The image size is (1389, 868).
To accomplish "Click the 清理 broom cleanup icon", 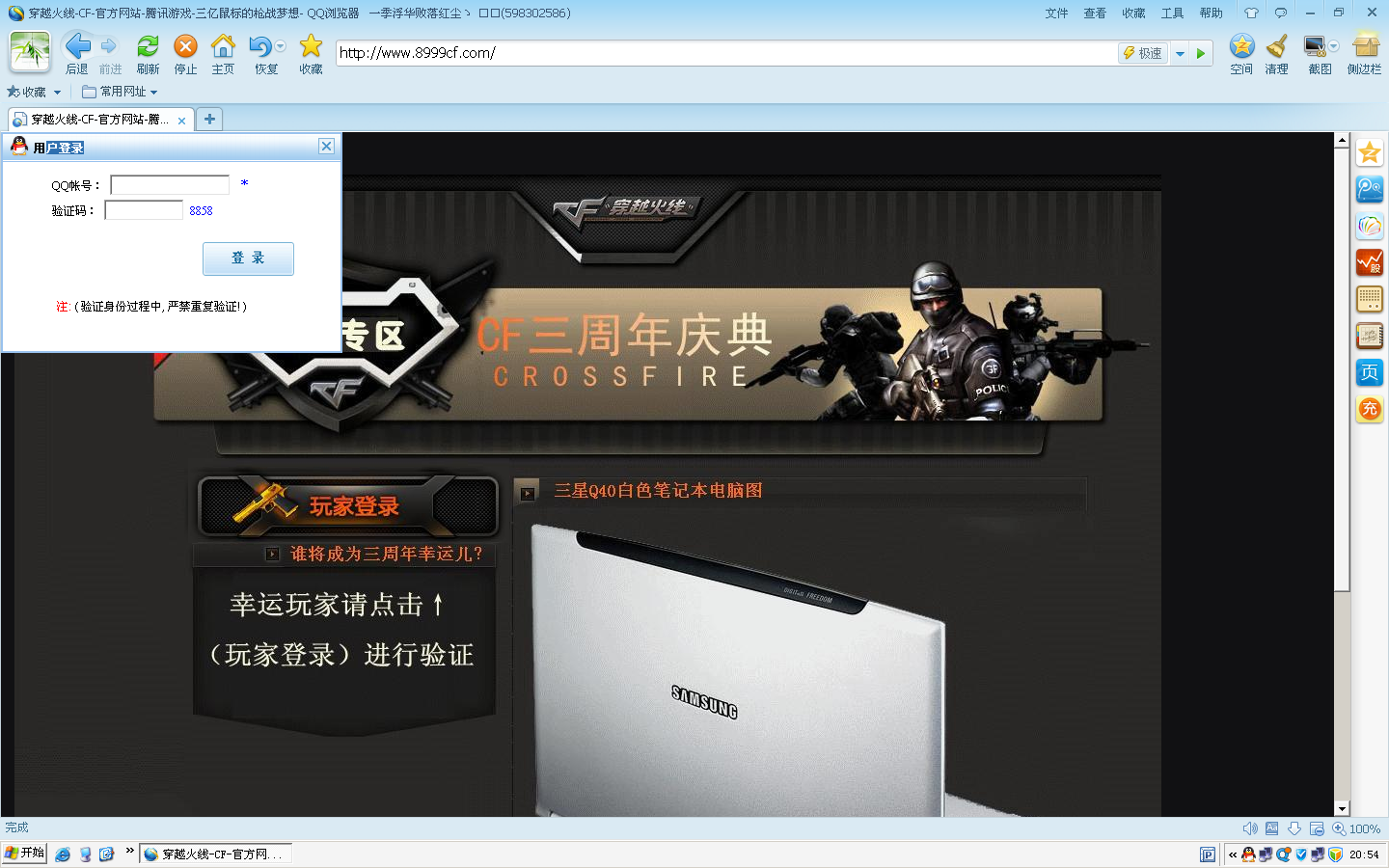I will click(1277, 45).
